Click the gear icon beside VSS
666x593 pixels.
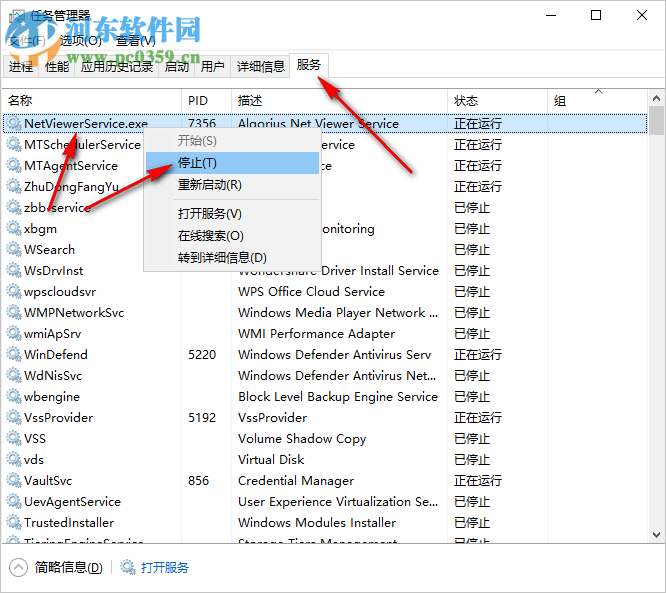click(14, 438)
